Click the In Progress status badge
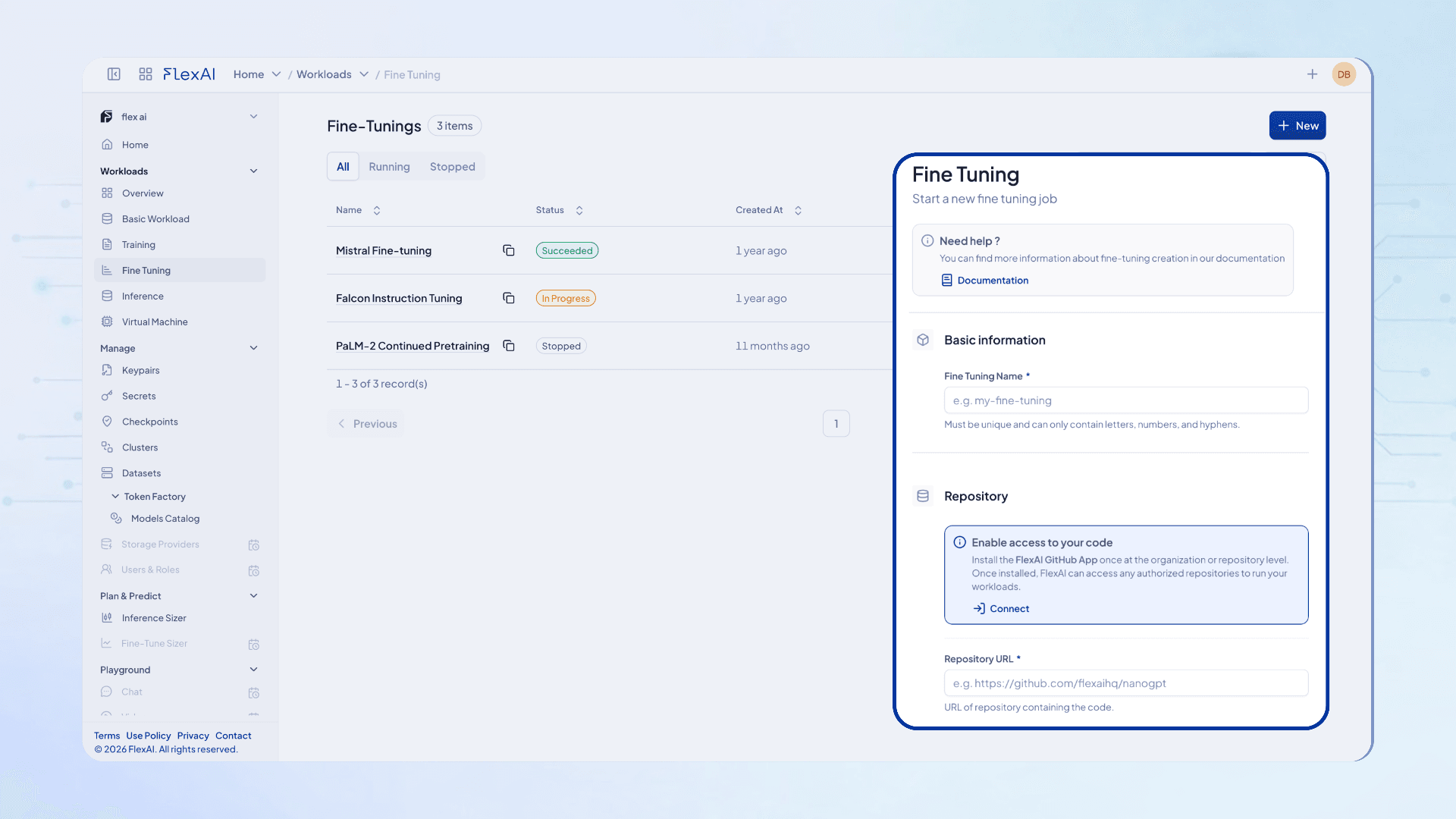The height and width of the screenshot is (819, 1456). (566, 299)
